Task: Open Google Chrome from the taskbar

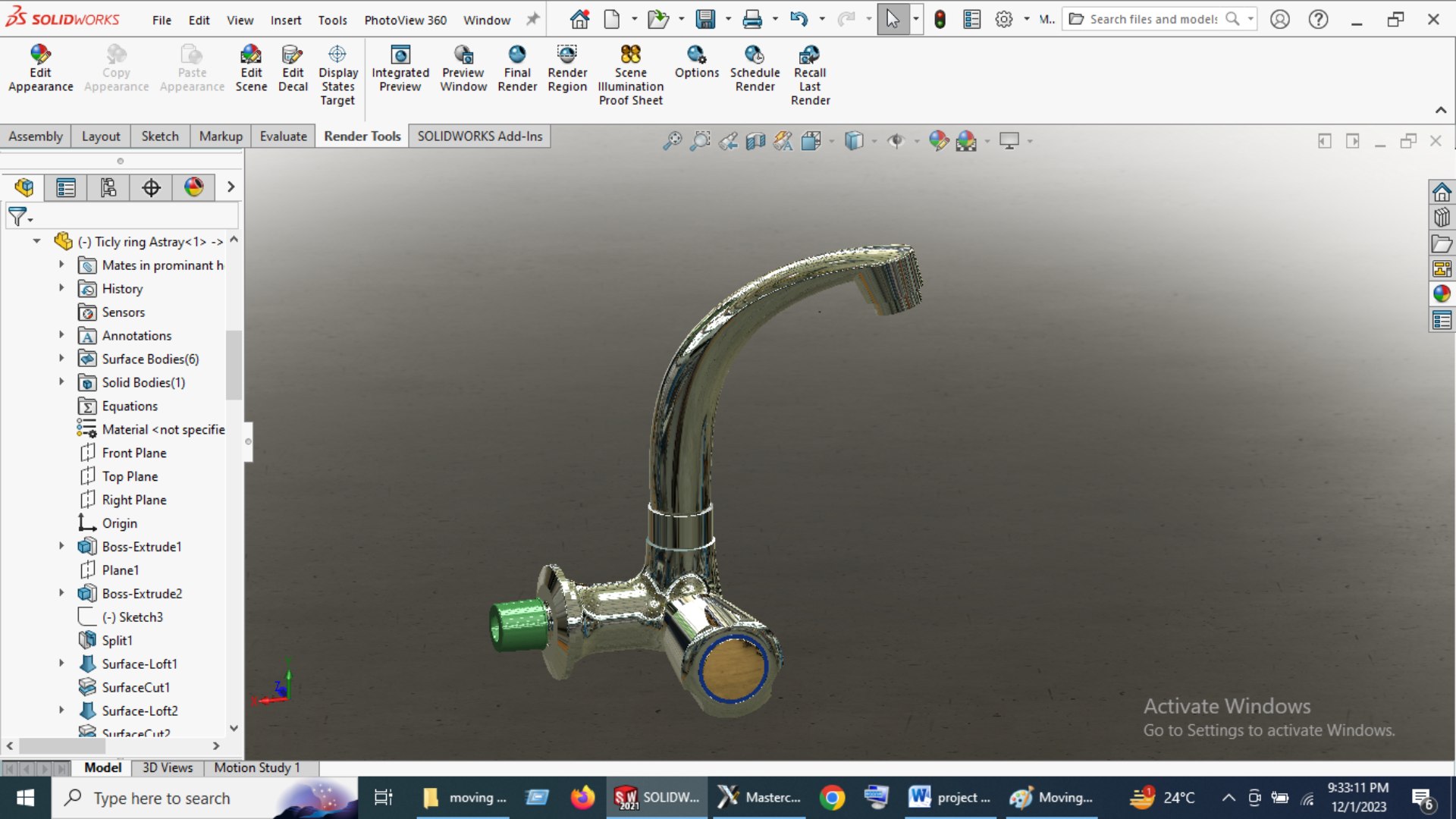Action: tap(832, 798)
